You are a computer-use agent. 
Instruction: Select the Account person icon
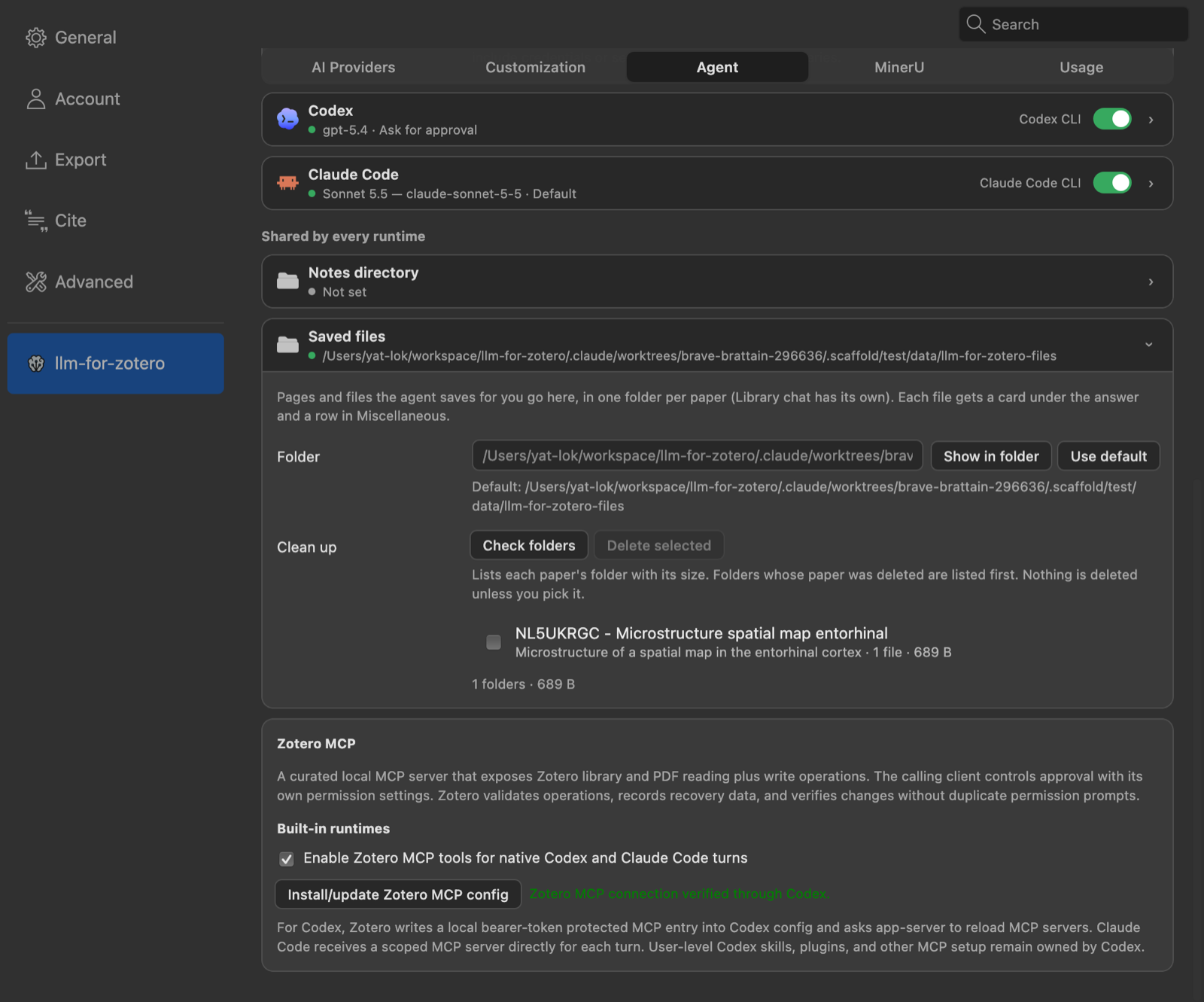pos(36,99)
